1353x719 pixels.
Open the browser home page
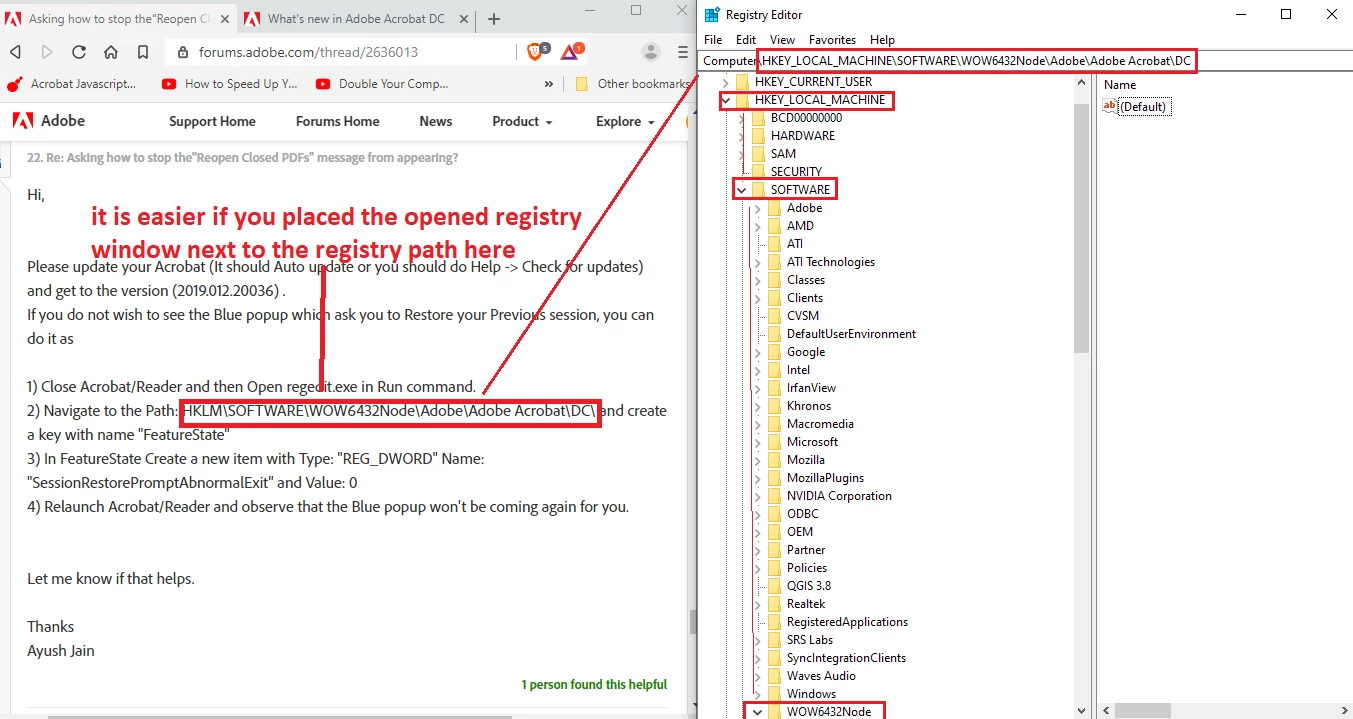tap(111, 52)
